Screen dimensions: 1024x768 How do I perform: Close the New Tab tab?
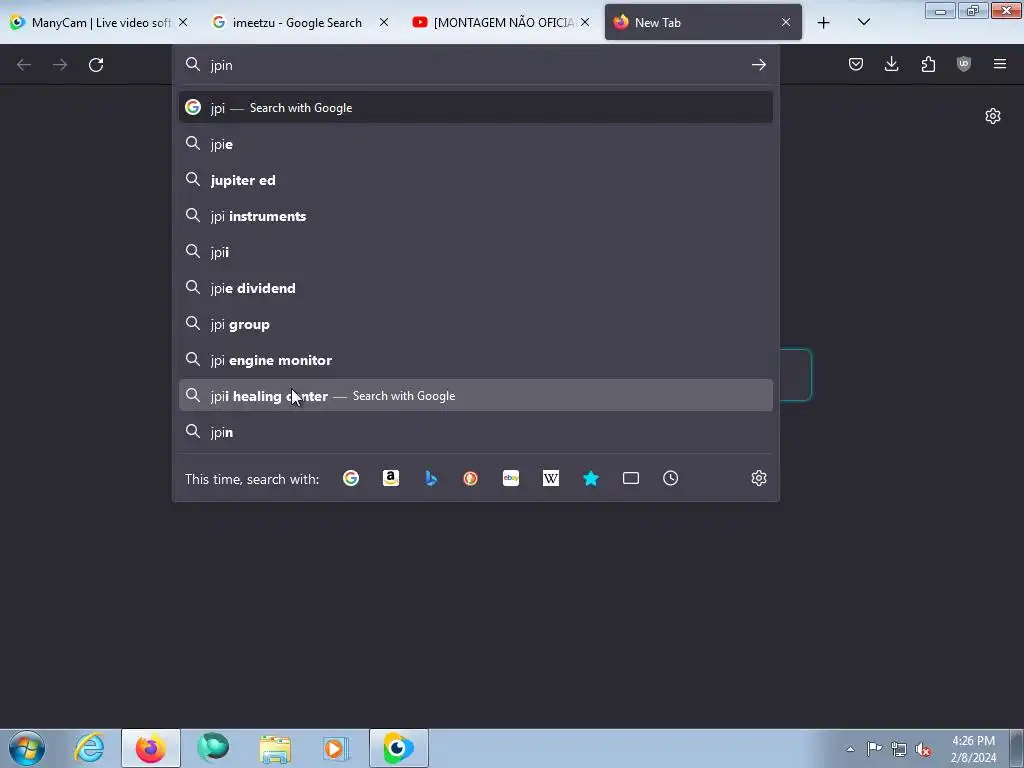(x=786, y=22)
